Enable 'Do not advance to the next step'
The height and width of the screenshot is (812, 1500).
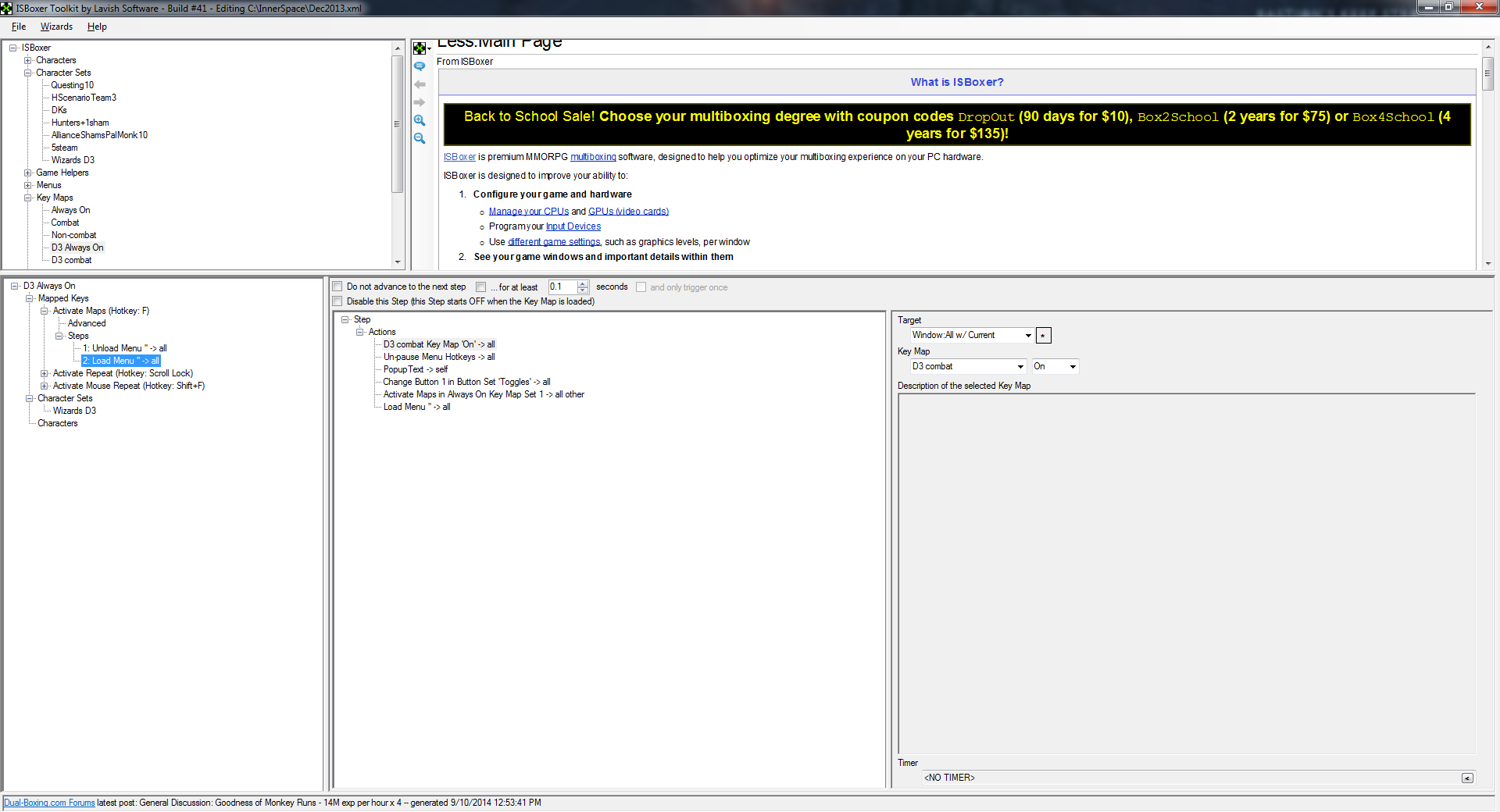(x=337, y=287)
